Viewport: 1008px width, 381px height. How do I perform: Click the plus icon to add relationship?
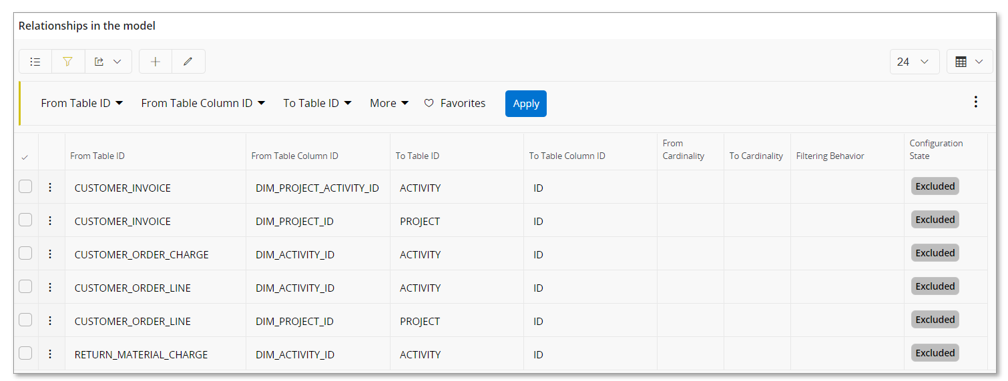click(155, 62)
